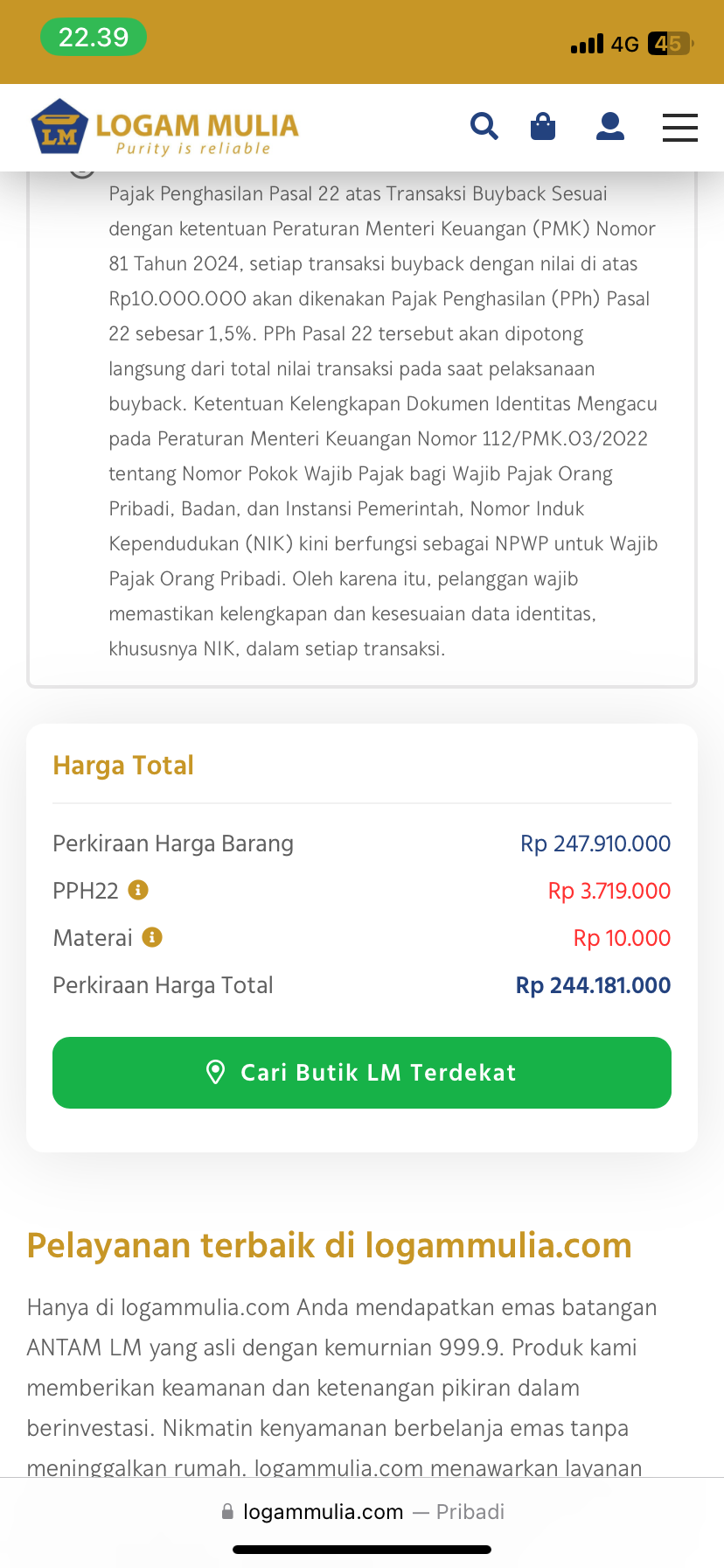Screen dimensions: 724x1568
Task: Tap the Pelayanan terbaik di logammulia.com heading
Action: (x=329, y=1245)
